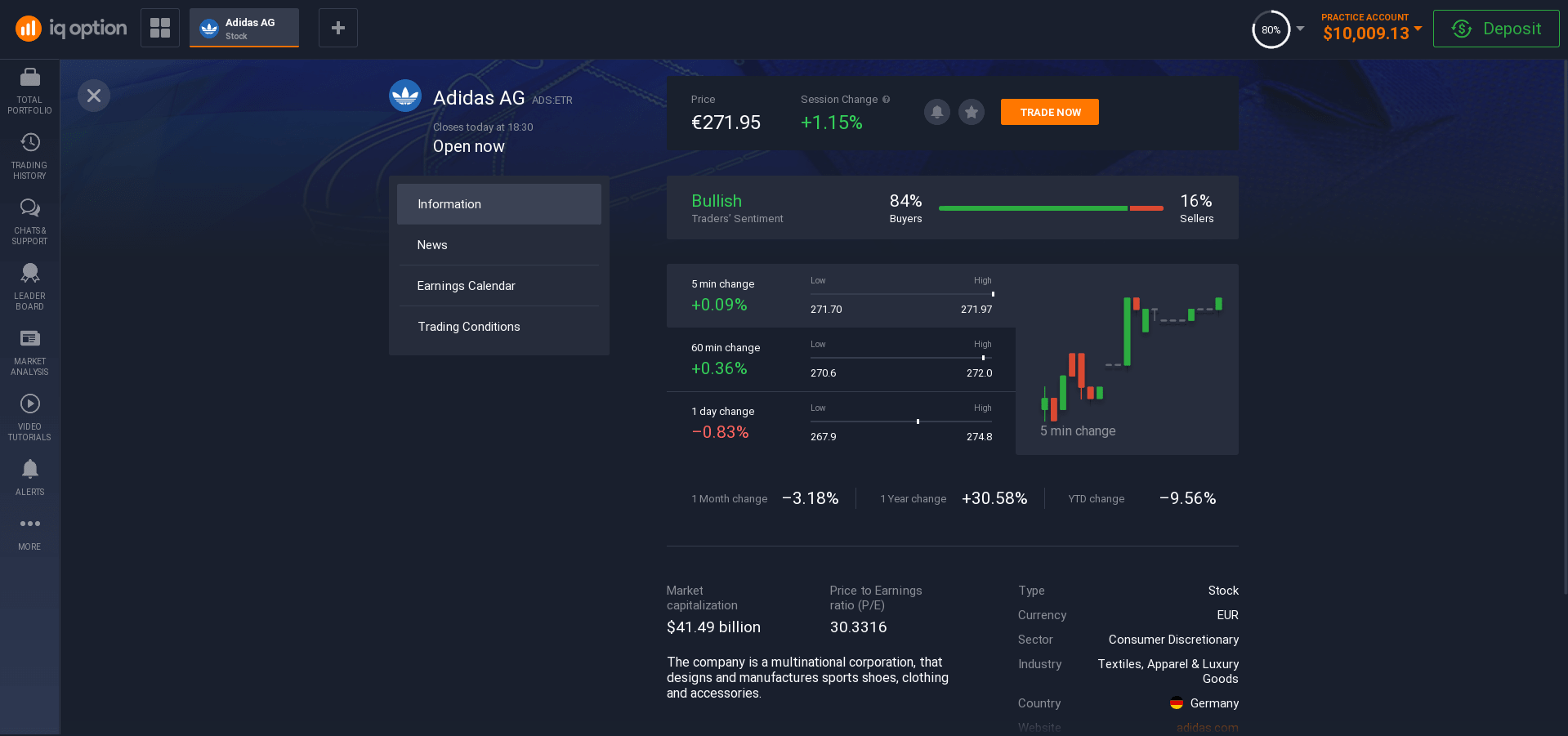Add a new asset tab with plus
The width and height of the screenshot is (1568, 736).
click(x=338, y=28)
